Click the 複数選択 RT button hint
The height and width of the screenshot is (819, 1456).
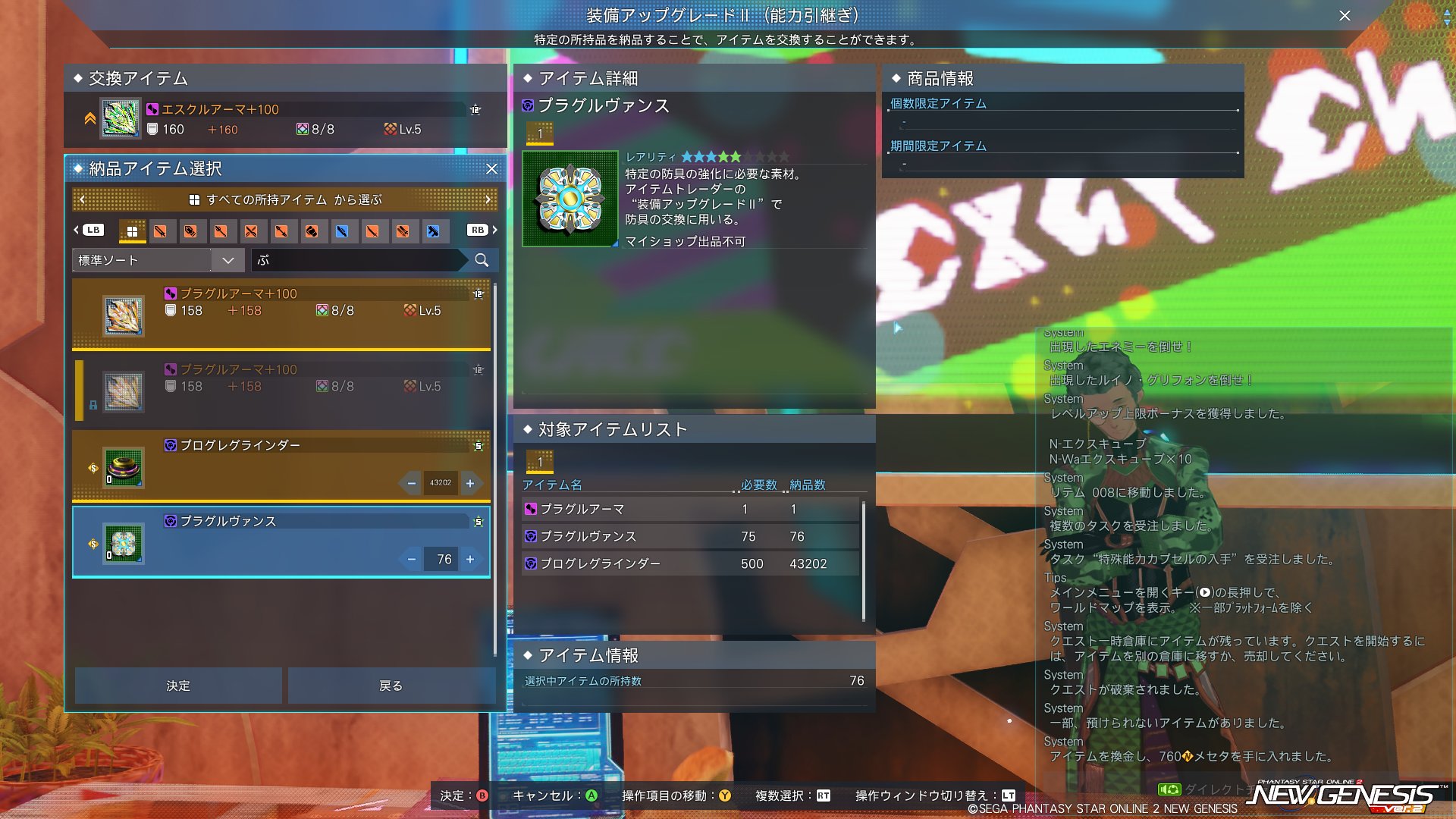[793, 795]
